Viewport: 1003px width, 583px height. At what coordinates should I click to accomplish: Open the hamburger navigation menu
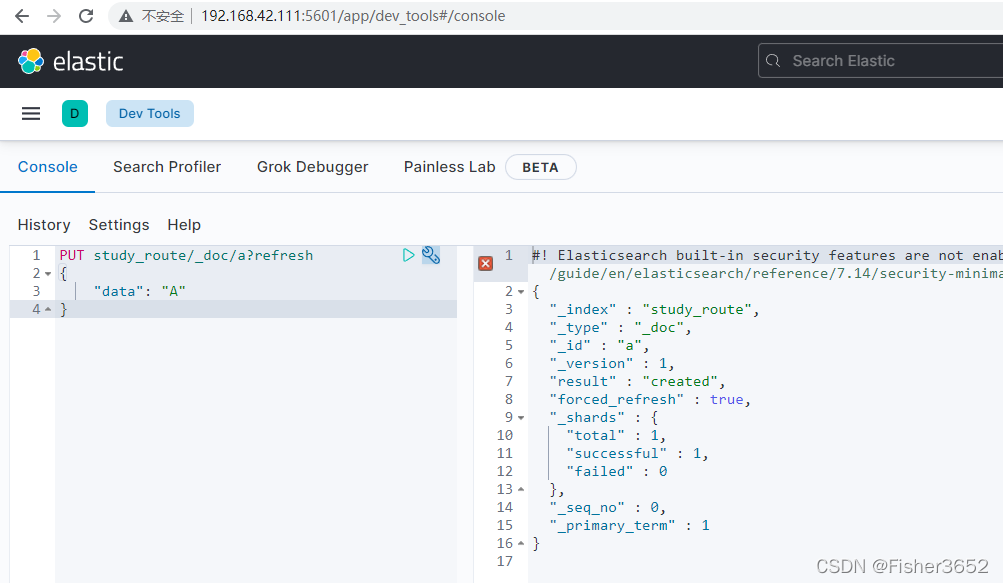pyautogui.click(x=31, y=113)
